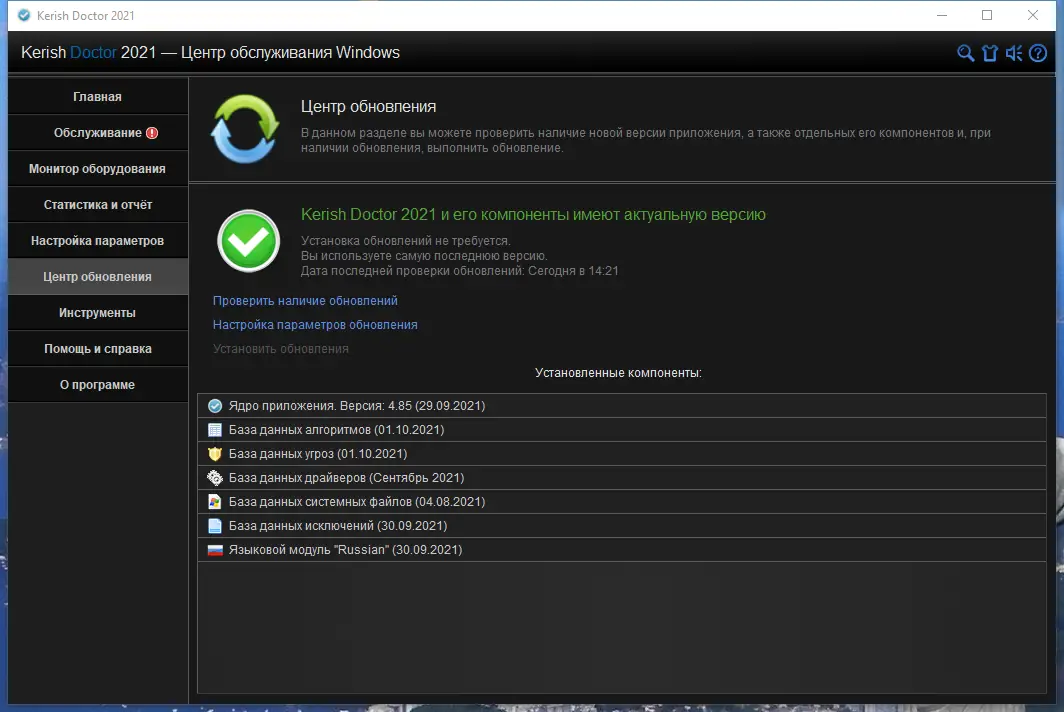Open Помощь и справка
Image resolution: width=1064 pixels, height=712 pixels.
pos(98,348)
